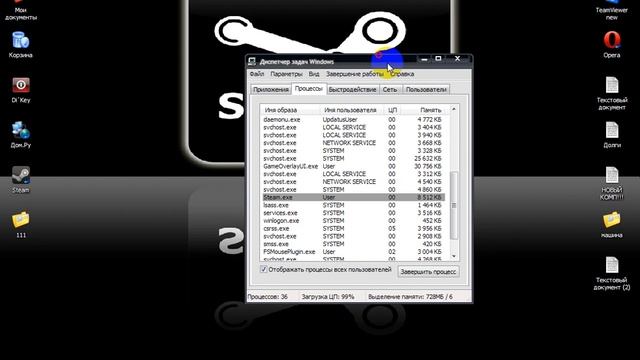Click Процессов: 36 in the status bar
The width and height of the screenshot is (640, 360).
tap(268, 297)
